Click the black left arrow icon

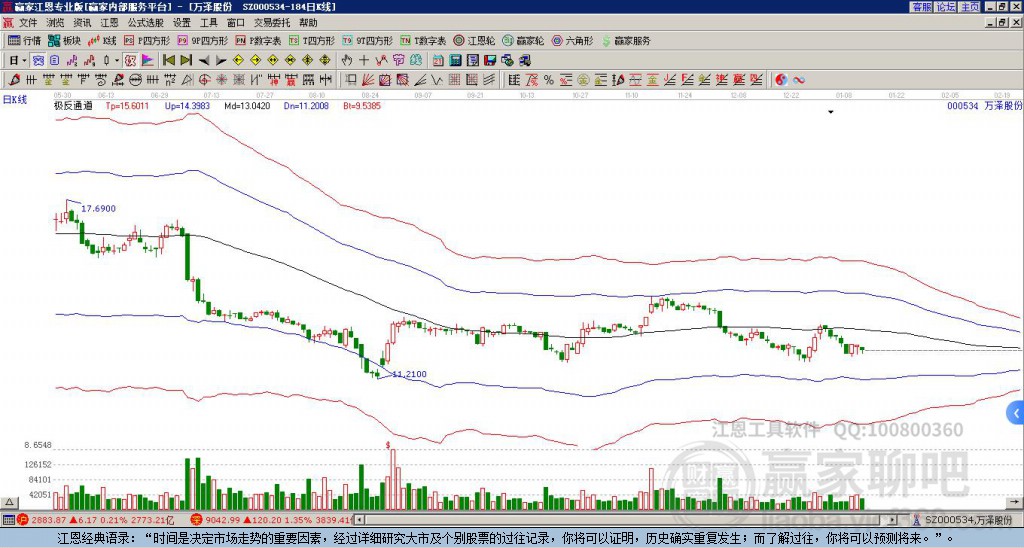(203, 61)
